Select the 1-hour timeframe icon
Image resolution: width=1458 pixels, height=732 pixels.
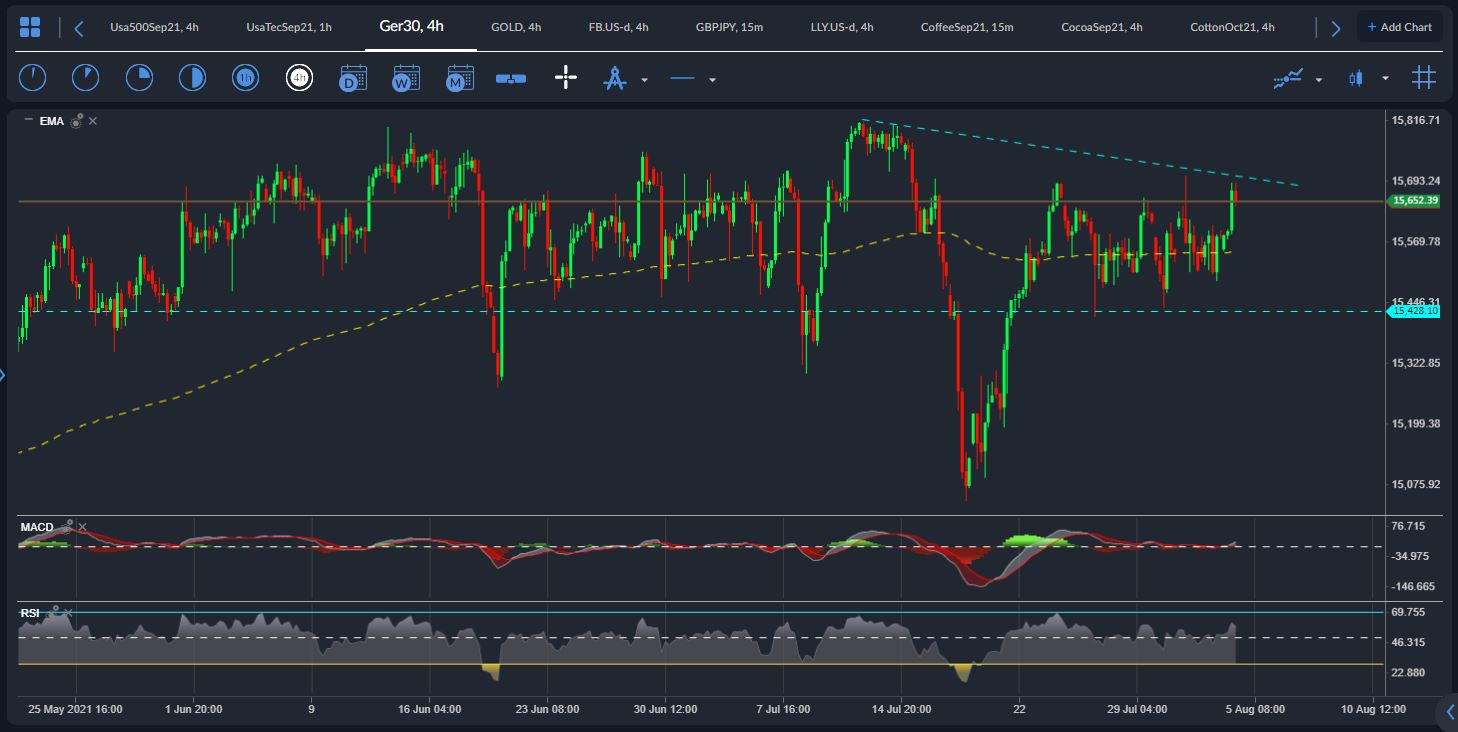(x=245, y=77)
